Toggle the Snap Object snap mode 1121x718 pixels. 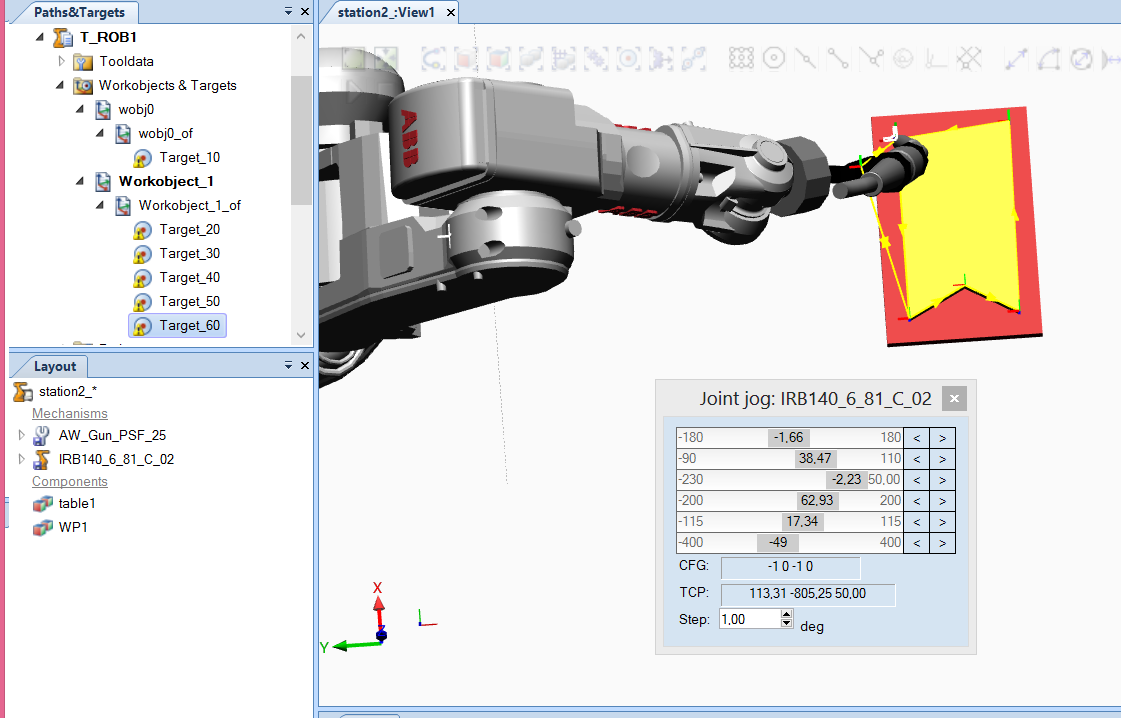pos(740,60)
